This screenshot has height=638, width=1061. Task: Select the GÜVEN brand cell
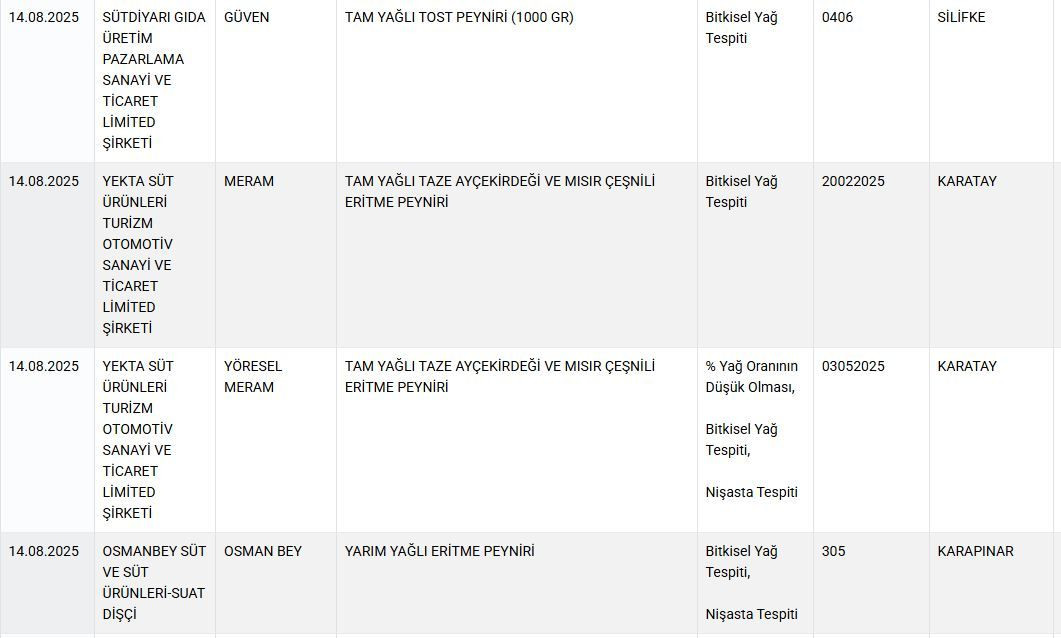[246, 17]
